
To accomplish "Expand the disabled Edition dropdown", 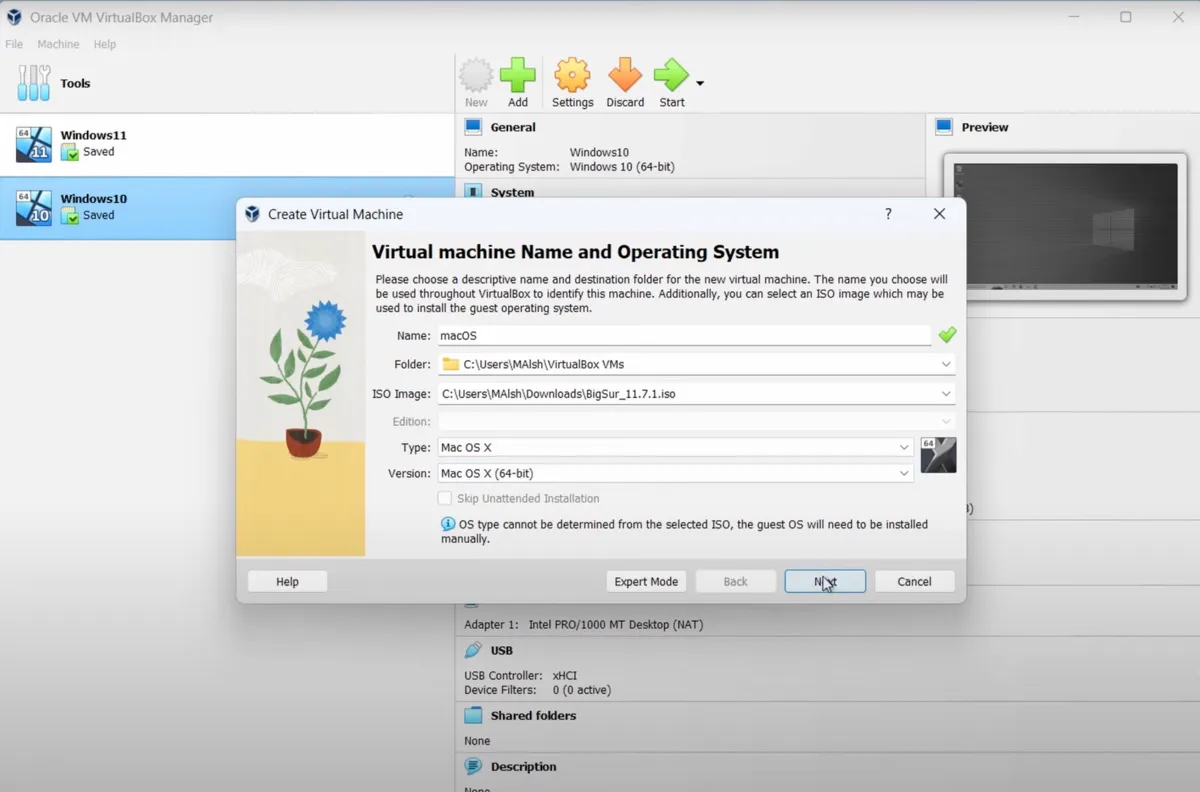I will click(946, 421).
